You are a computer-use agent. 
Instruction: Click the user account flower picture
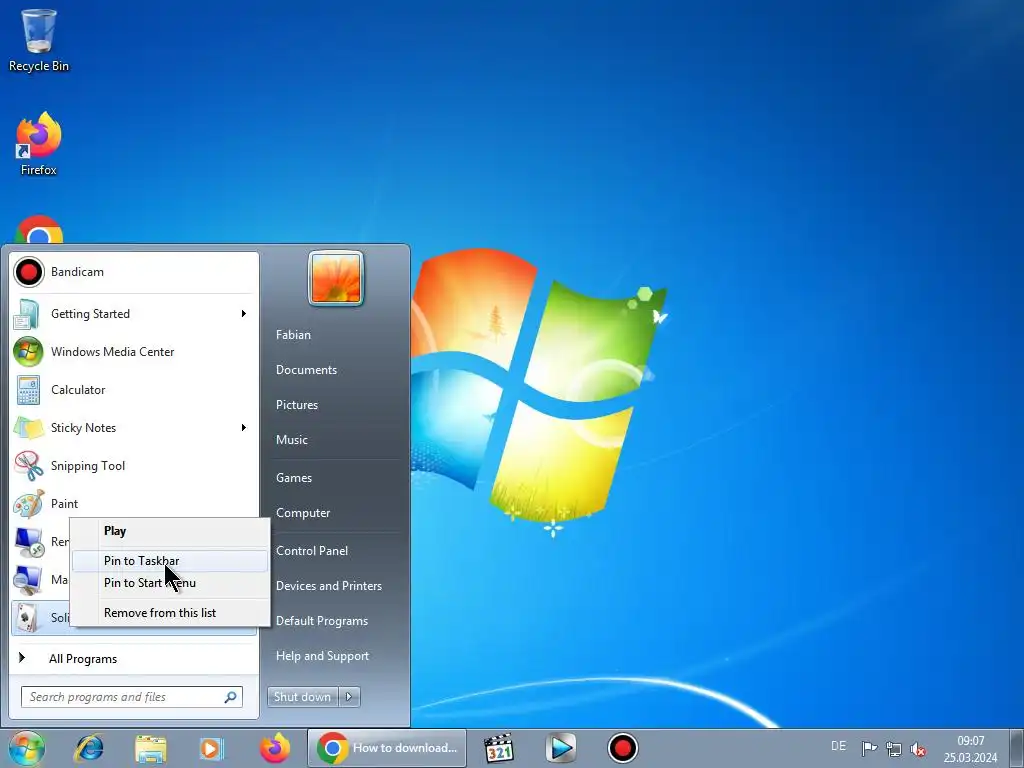tap(336, 278)
